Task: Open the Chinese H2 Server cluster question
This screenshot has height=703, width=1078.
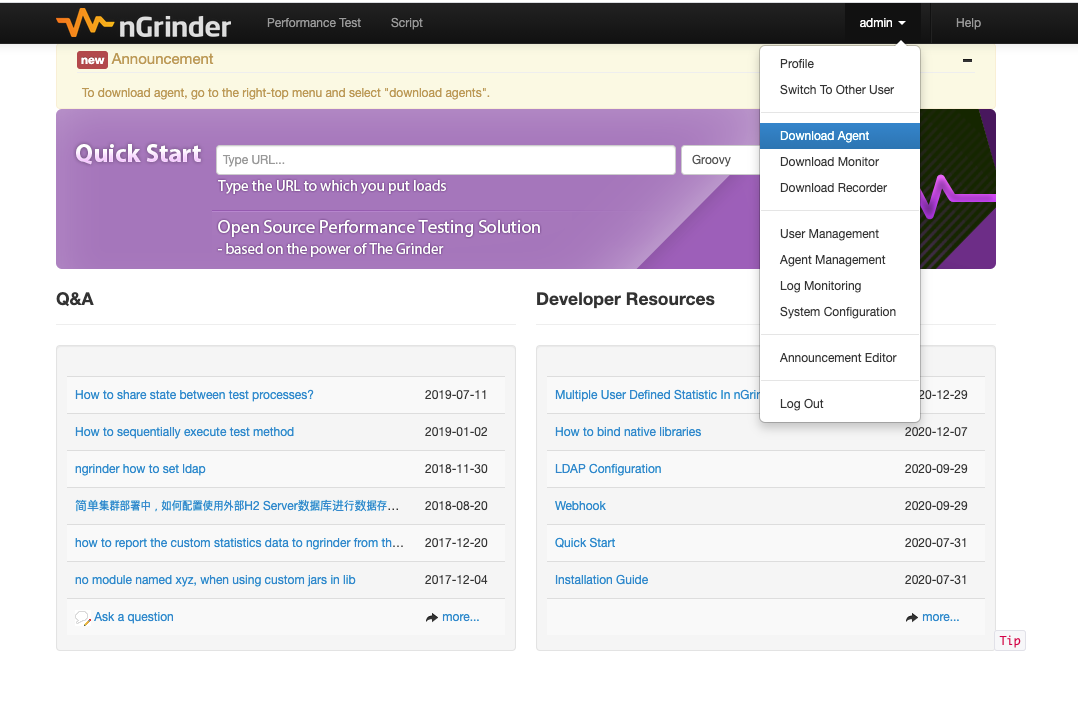Action: pyautogui.click(x=236, y=506)
